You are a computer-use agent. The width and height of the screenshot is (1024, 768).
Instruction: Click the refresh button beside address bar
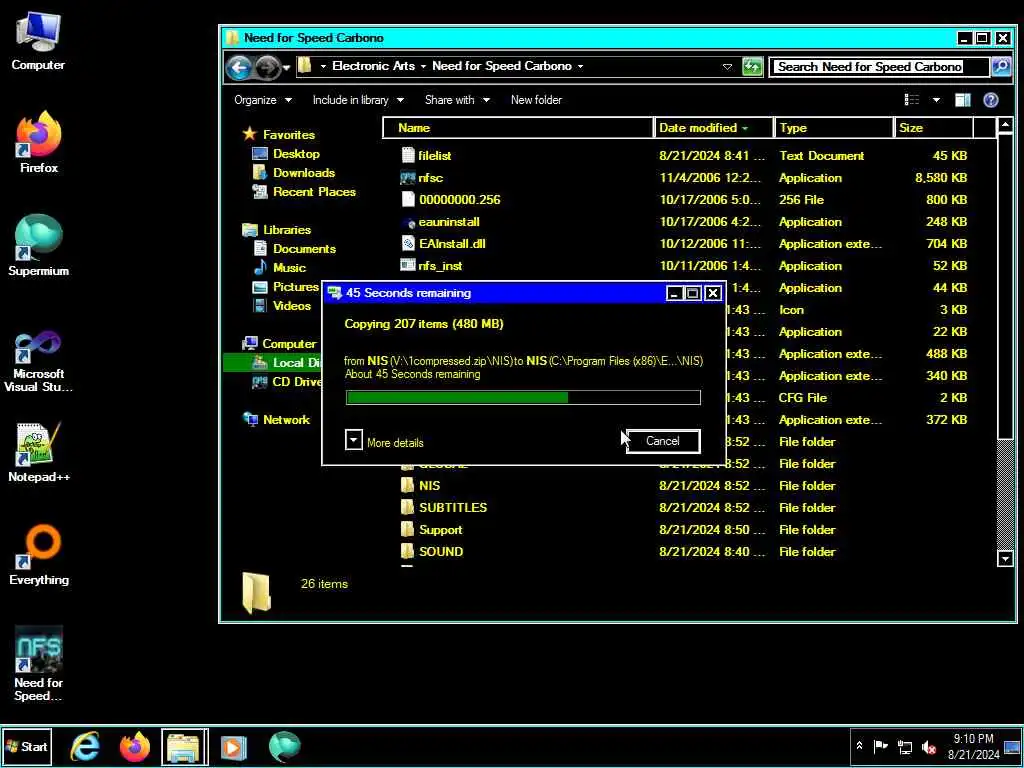pos(752,67)
